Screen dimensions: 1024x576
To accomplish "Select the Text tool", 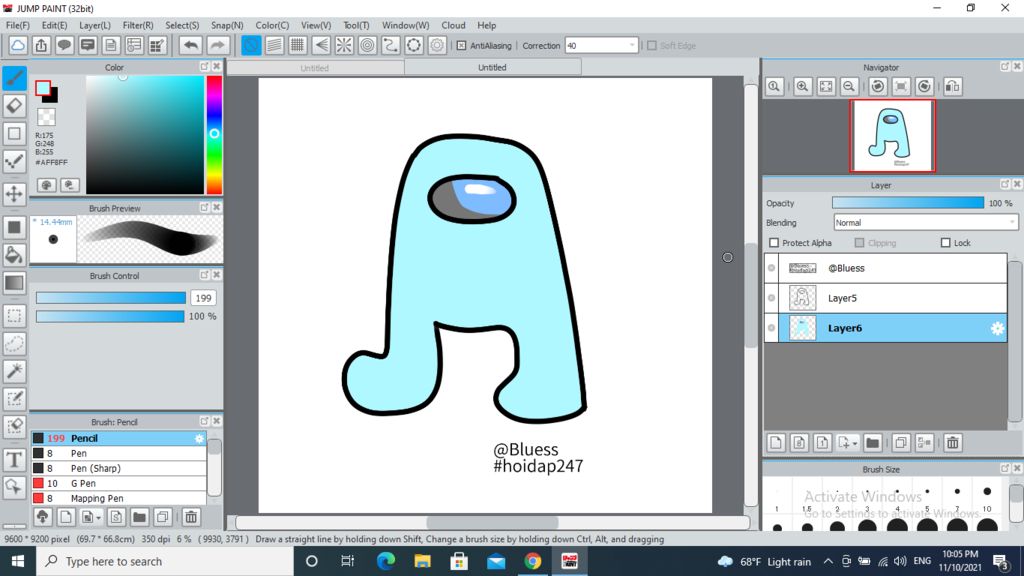I will coord(14,460).
